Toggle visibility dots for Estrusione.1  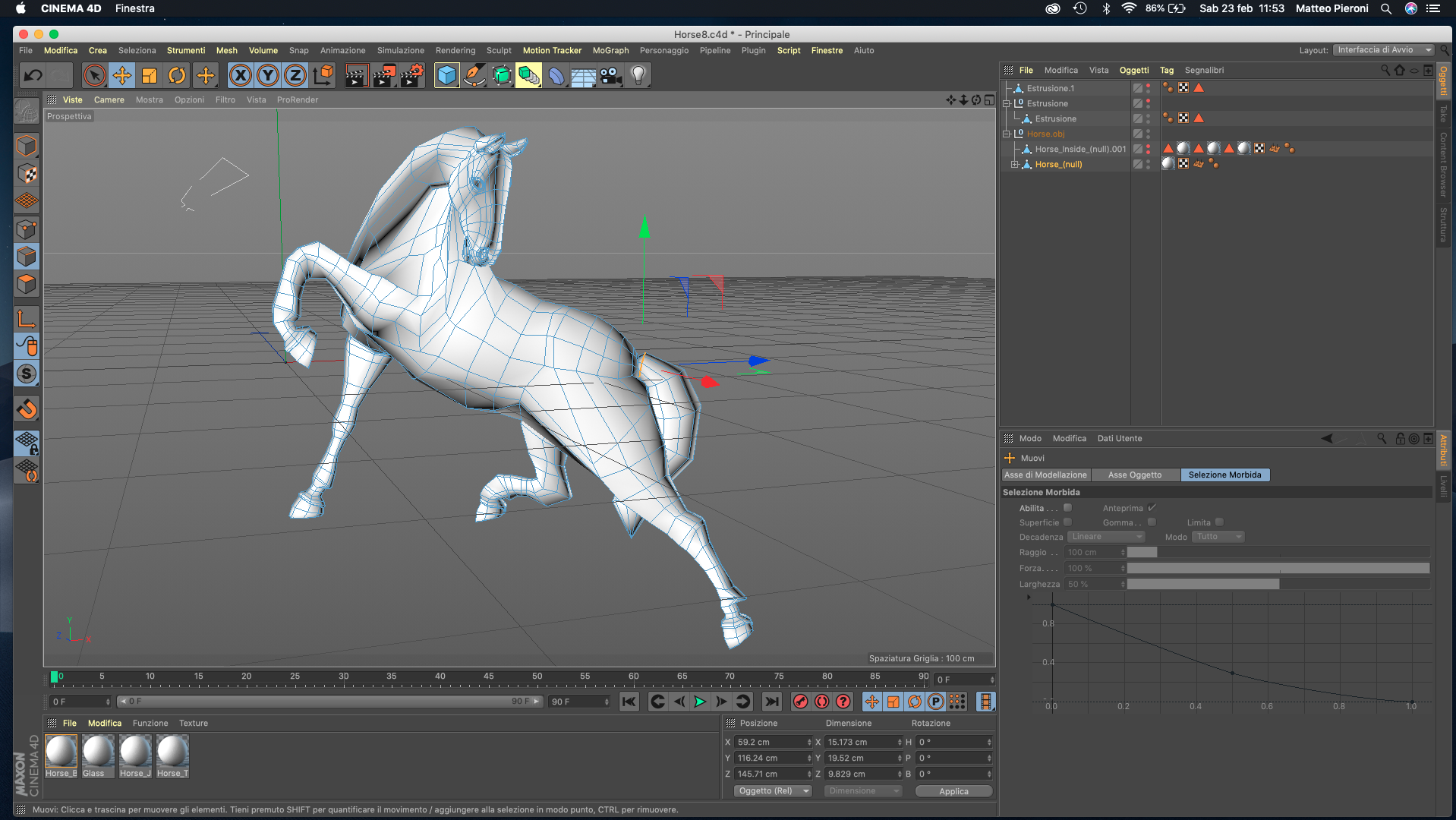tap(1148, 88)
